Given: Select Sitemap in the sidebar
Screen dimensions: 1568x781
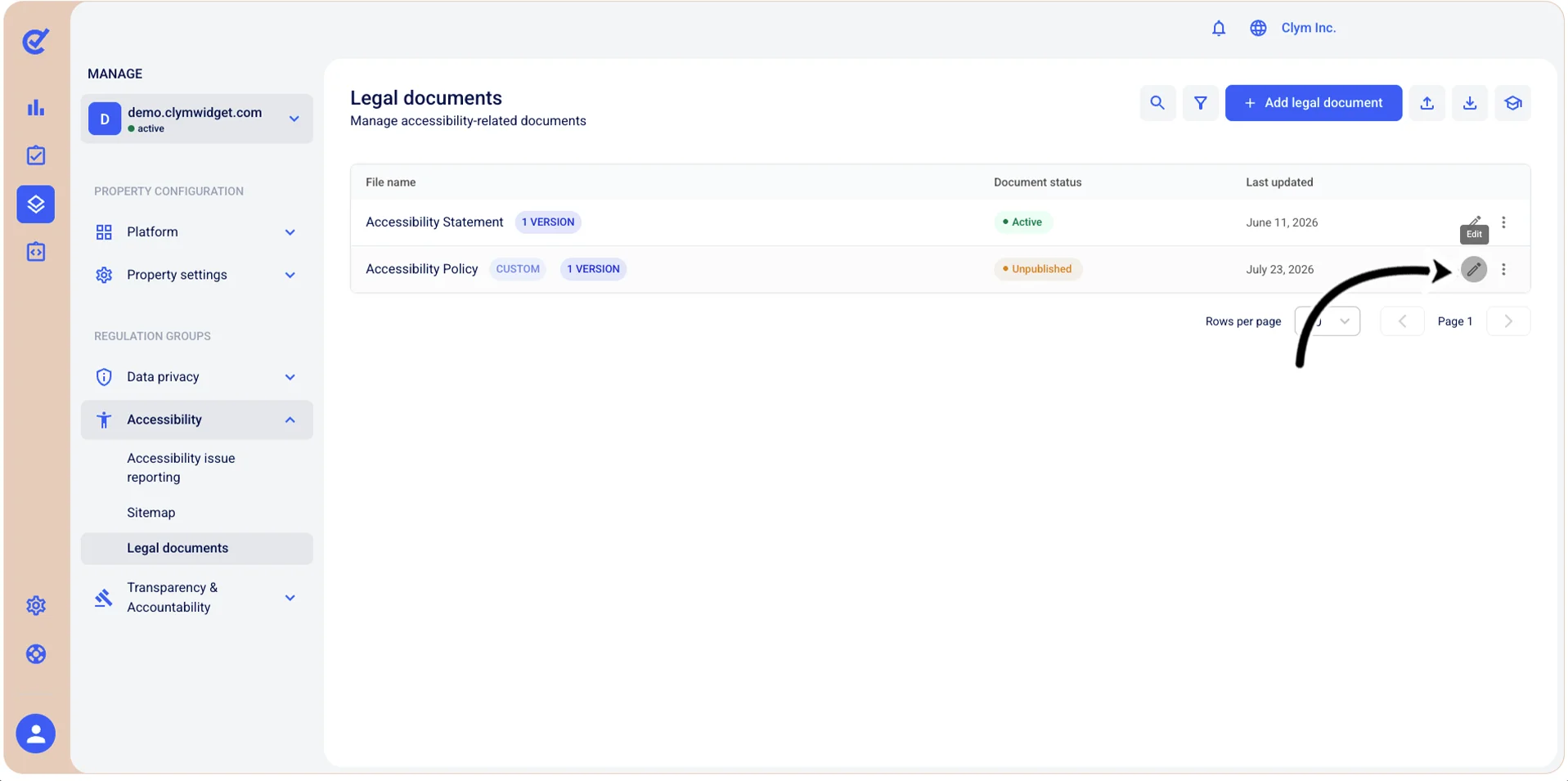Looking at the screenshot, I should [151, 513].
